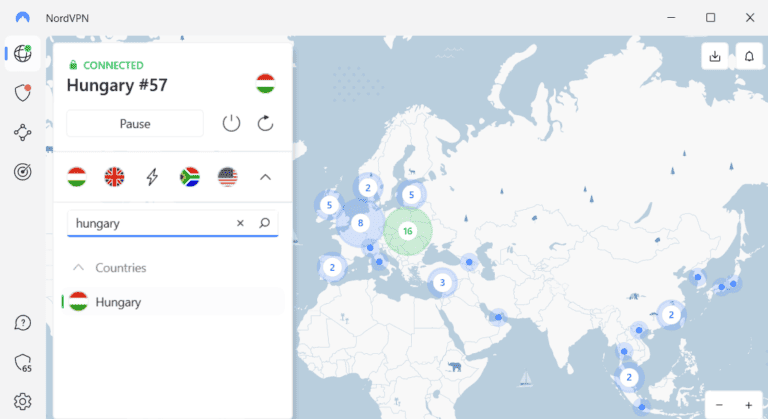Collapse the Countries section

[x=77, y=268]
